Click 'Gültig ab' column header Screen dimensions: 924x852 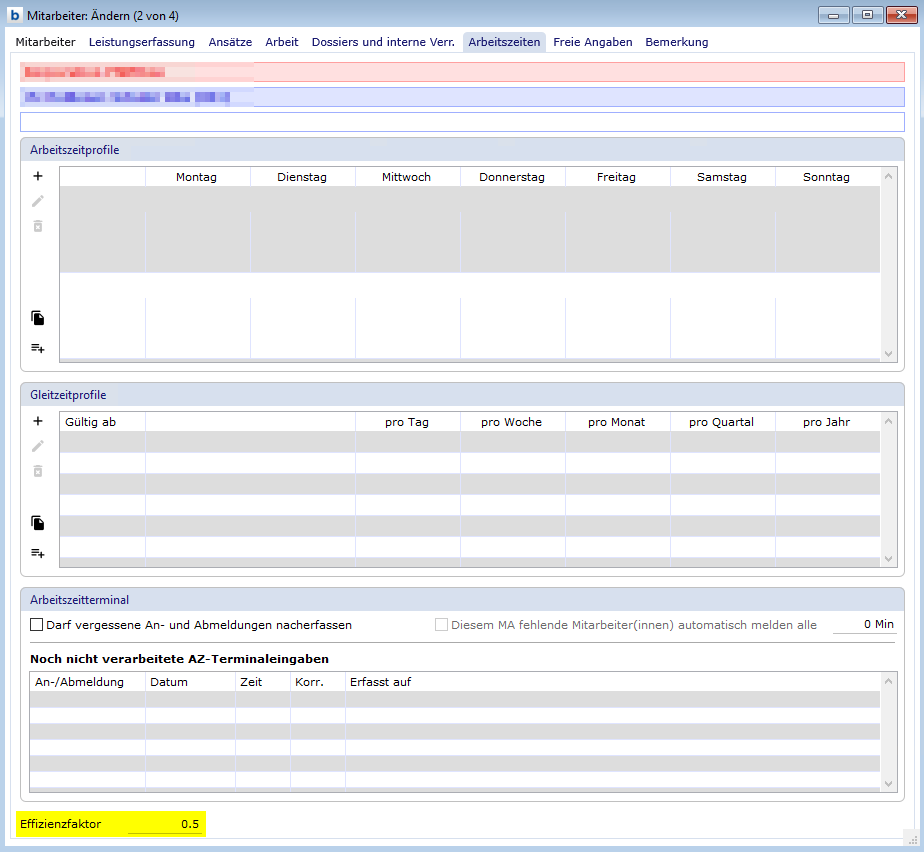[x=90, y=422]
